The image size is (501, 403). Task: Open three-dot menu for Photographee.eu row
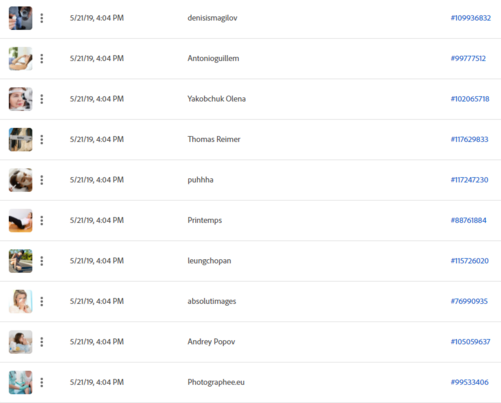click(x=42, y=382)
